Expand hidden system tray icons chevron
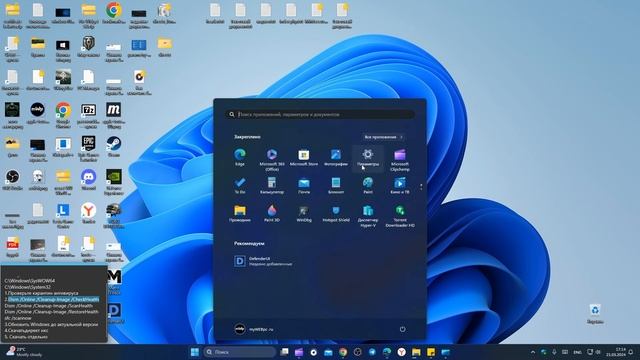Image resolution: width=640 pixels, height=360 pixels. pos(533,352)
